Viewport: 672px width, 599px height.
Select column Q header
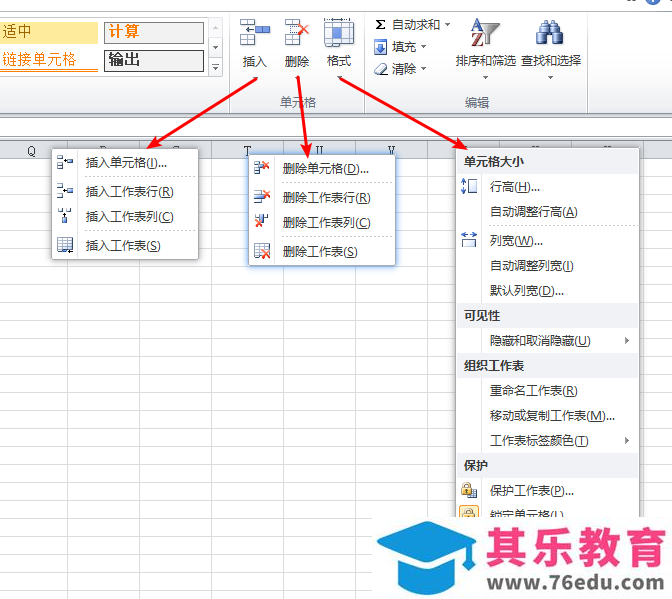[33, 150]
